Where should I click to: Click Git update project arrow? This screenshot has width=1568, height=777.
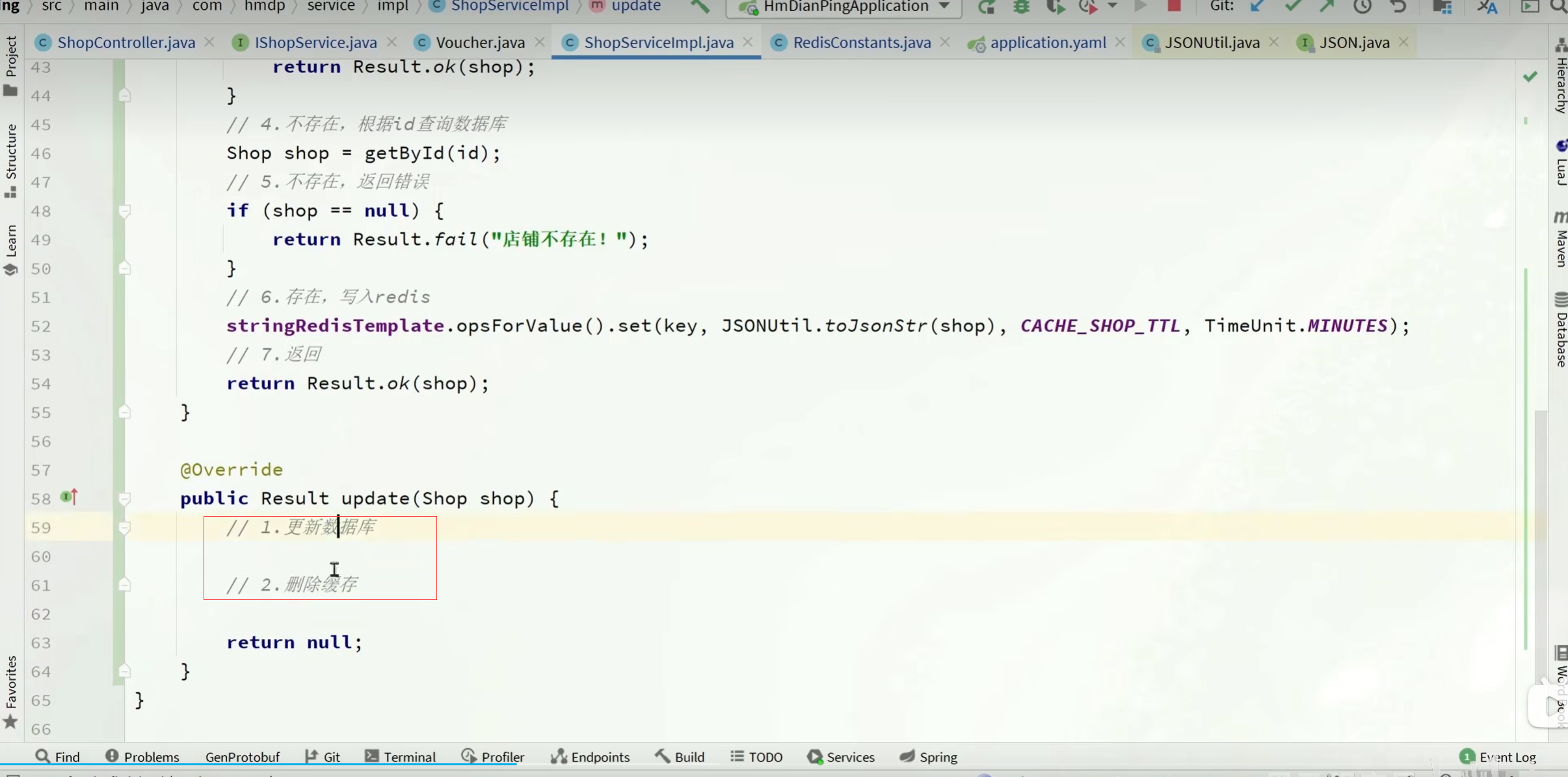[x=1257, y=7]
